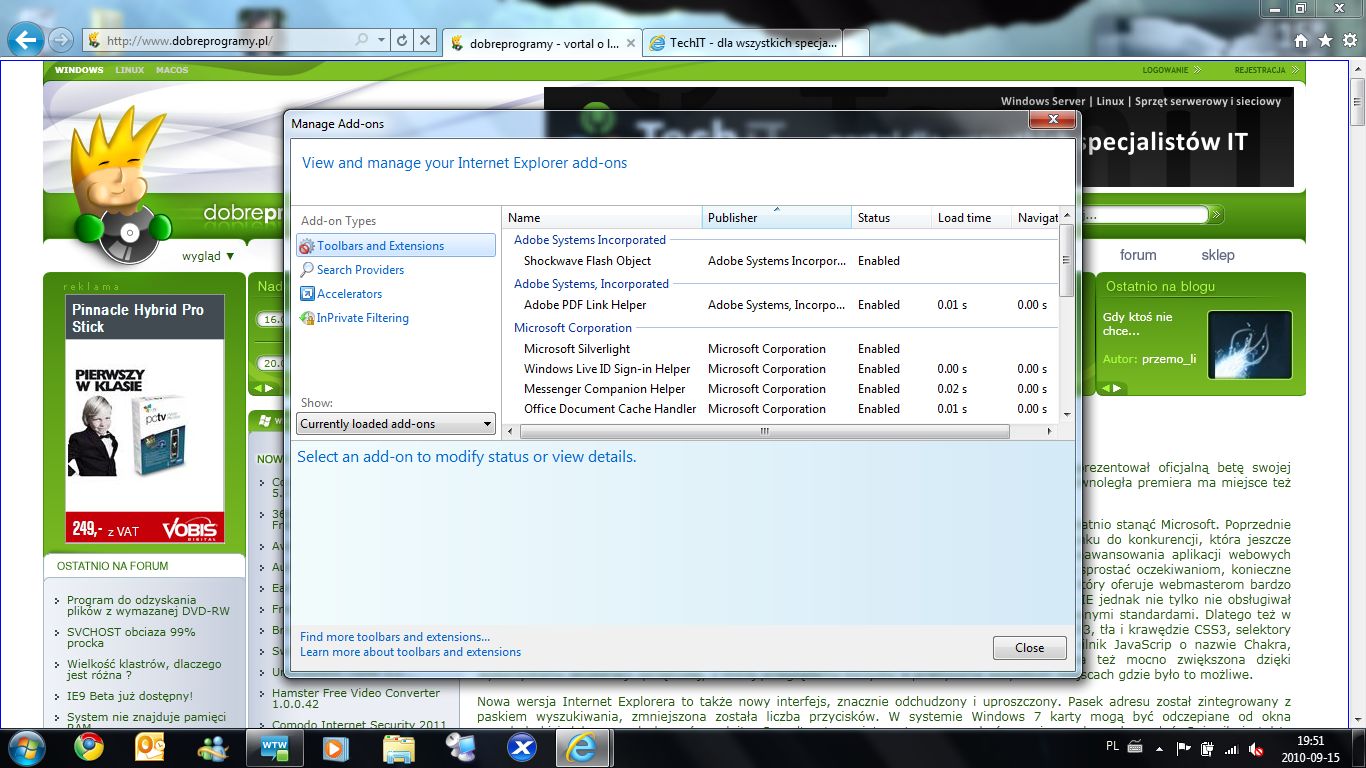
Task: Click the search magnifier in address bar
Action: [x=362, y=41]
